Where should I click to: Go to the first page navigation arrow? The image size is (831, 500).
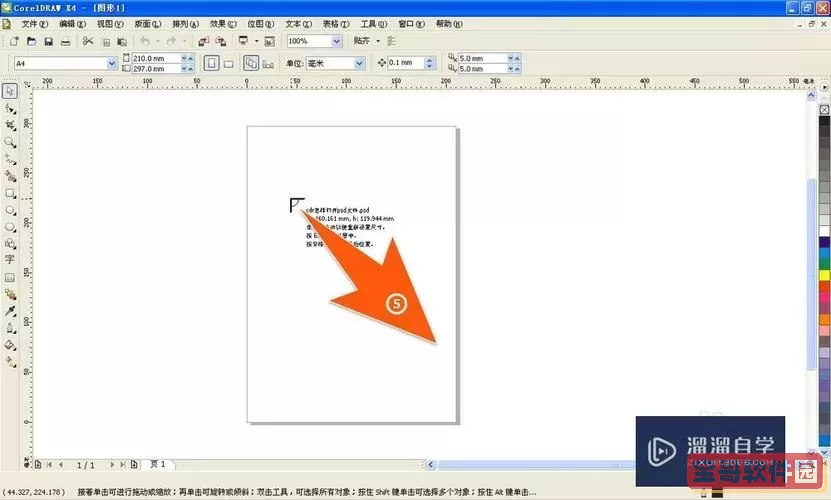[49, 464]
